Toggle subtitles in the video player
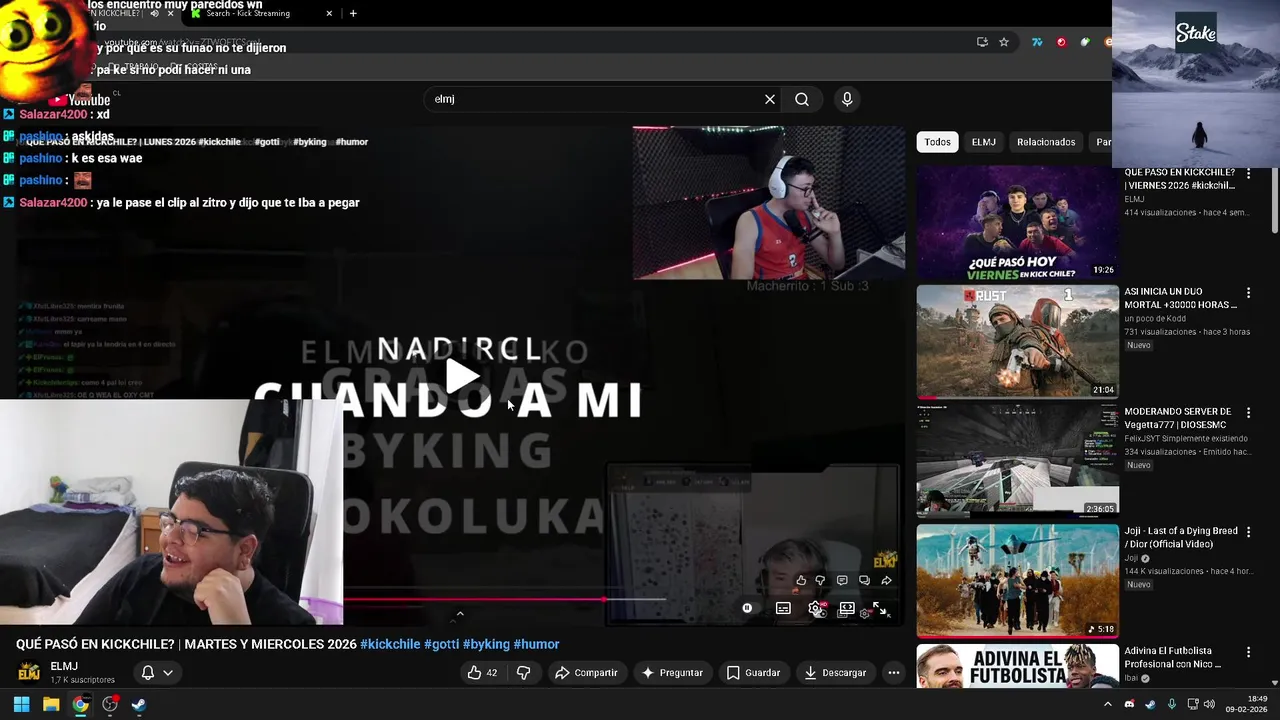The image size is (1280, 720). pyautogui.click(x=783, y=608)
